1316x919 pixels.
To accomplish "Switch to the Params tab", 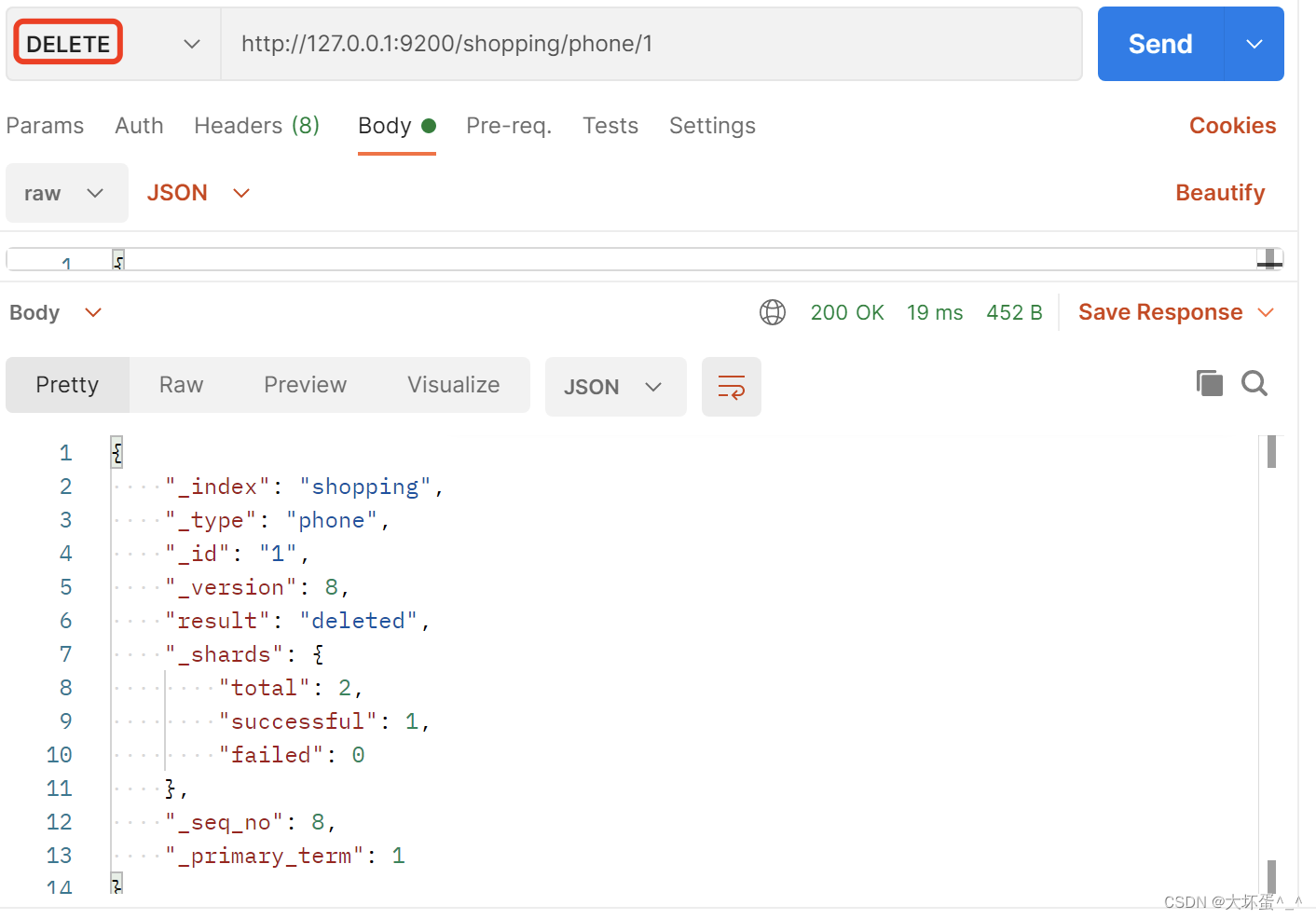I will pos(45,126).
